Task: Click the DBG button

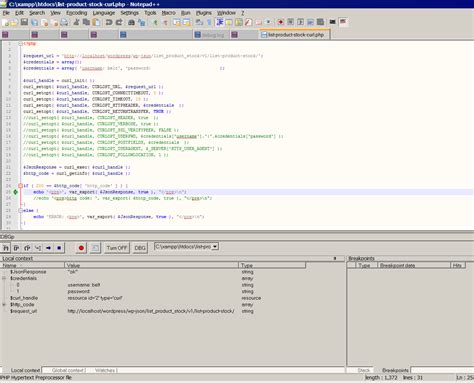Action: click(x=140, y=248)
